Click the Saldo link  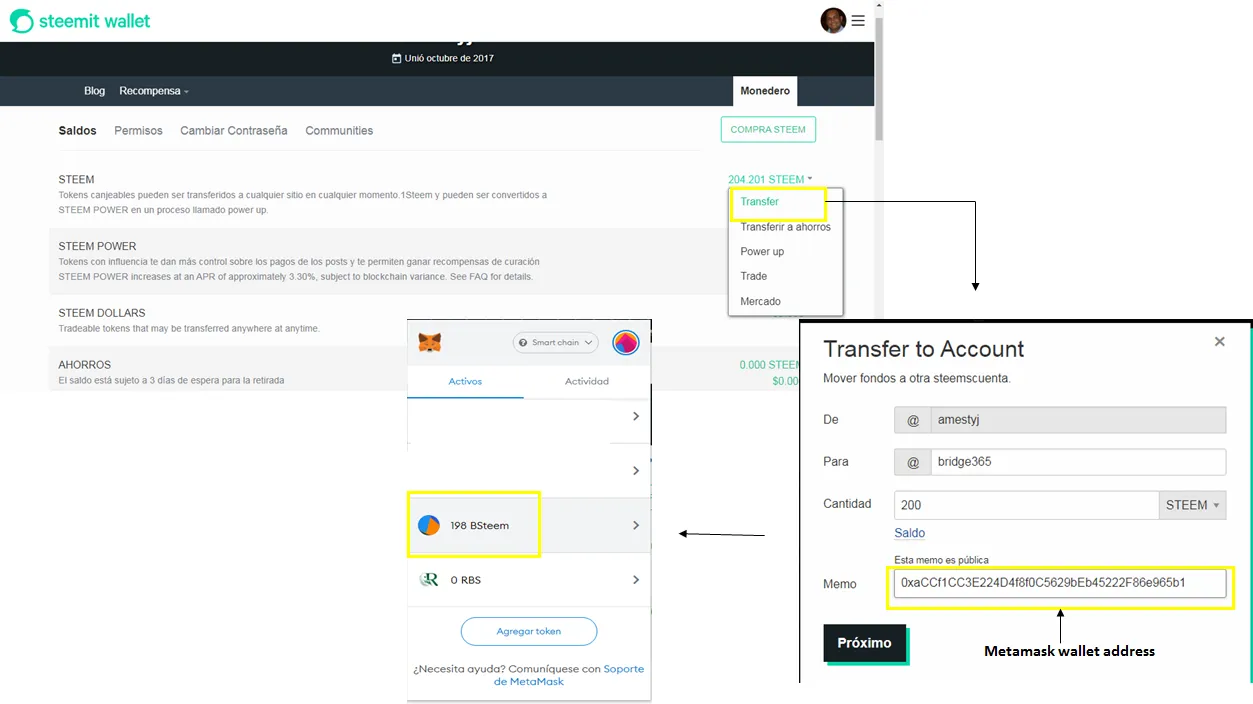(909, 533)
